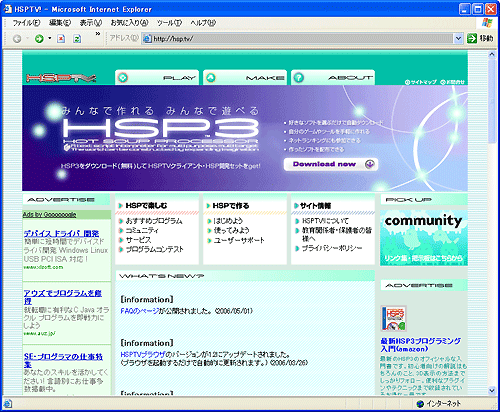Click the HSPTV! site logo

[x=61, y=78]
